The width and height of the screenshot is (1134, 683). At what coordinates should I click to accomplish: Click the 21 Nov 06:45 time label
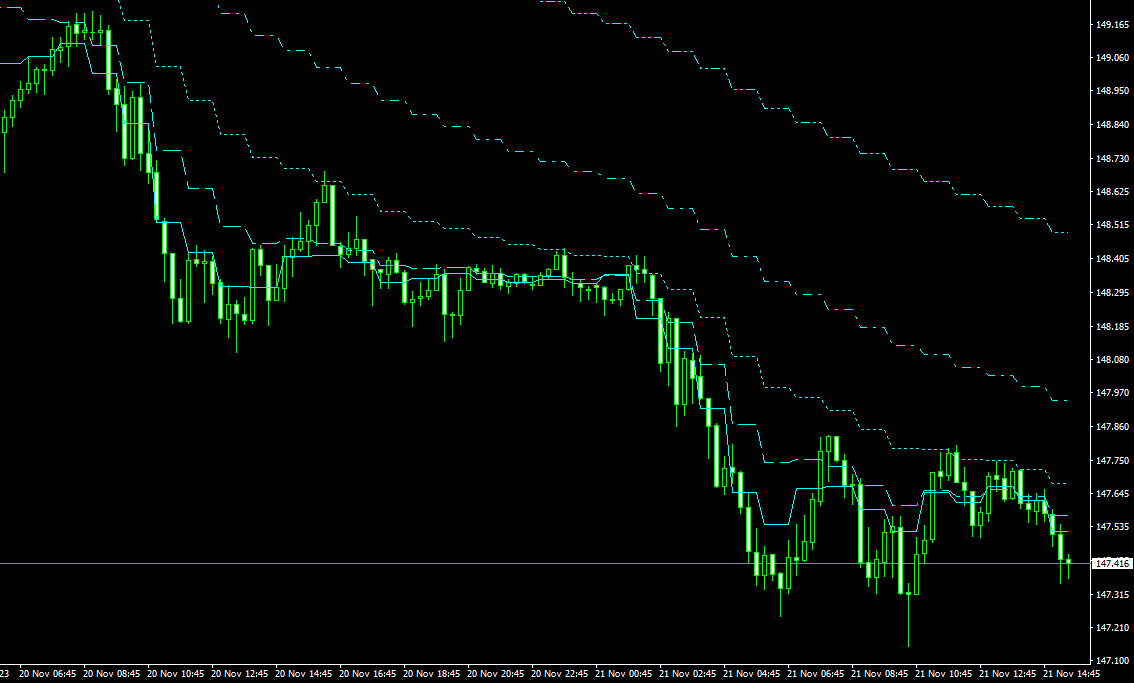pos(815,674)
